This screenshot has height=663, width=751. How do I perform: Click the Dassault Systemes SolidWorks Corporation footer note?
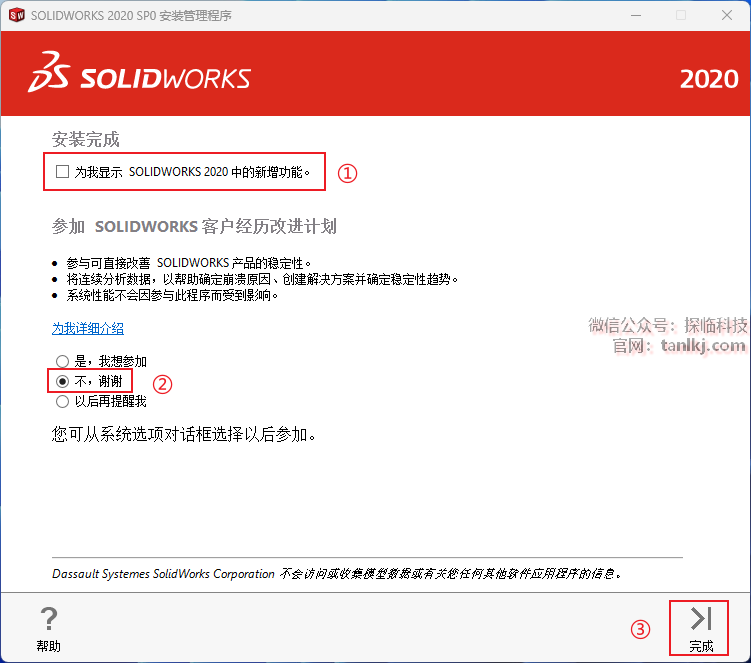(x=337, y=573)
